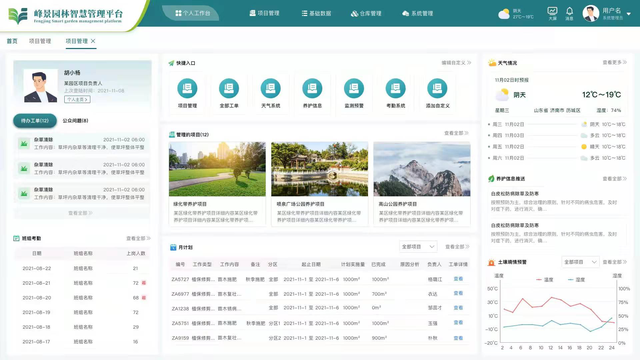Select the 待办工单(12) pill tab

(x=35, y=121)
